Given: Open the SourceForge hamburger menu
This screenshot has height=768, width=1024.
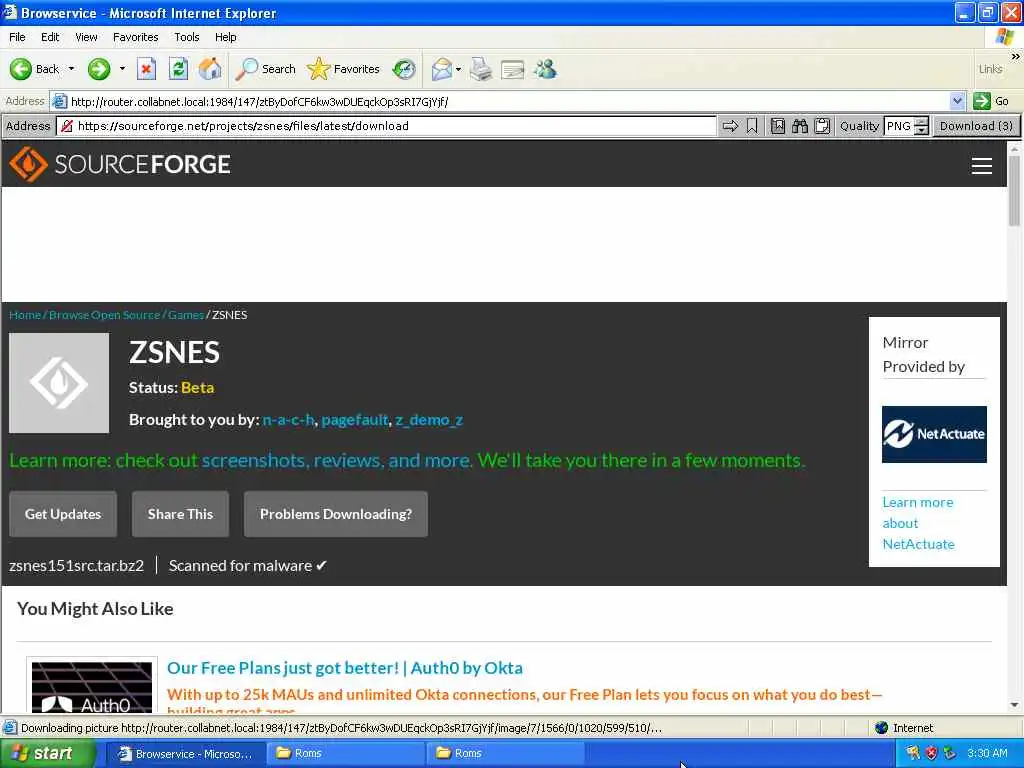Looking at the screenshot, I should click(x=982, y=166).
